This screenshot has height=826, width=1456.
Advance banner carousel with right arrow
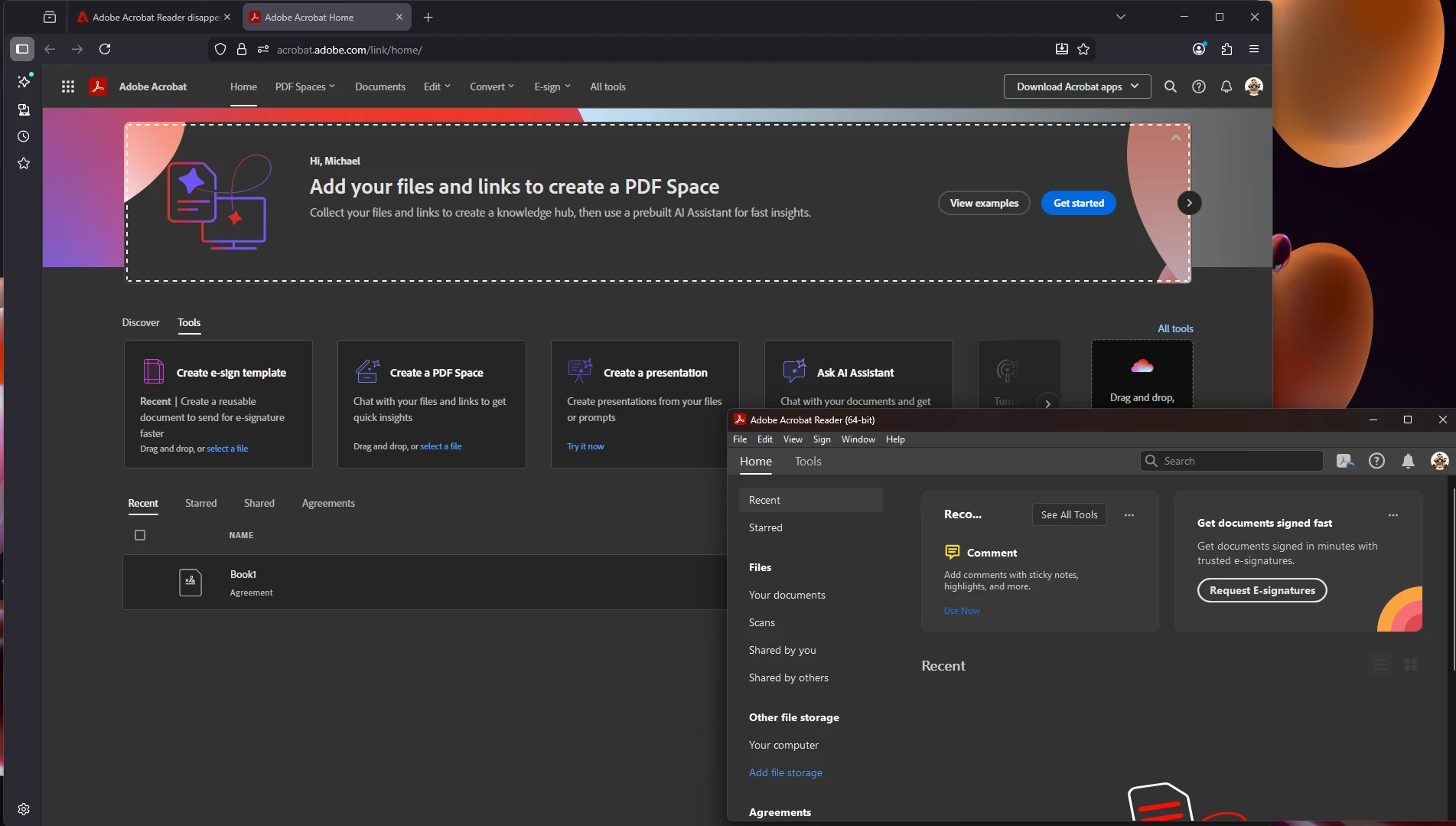[1189, 203]
